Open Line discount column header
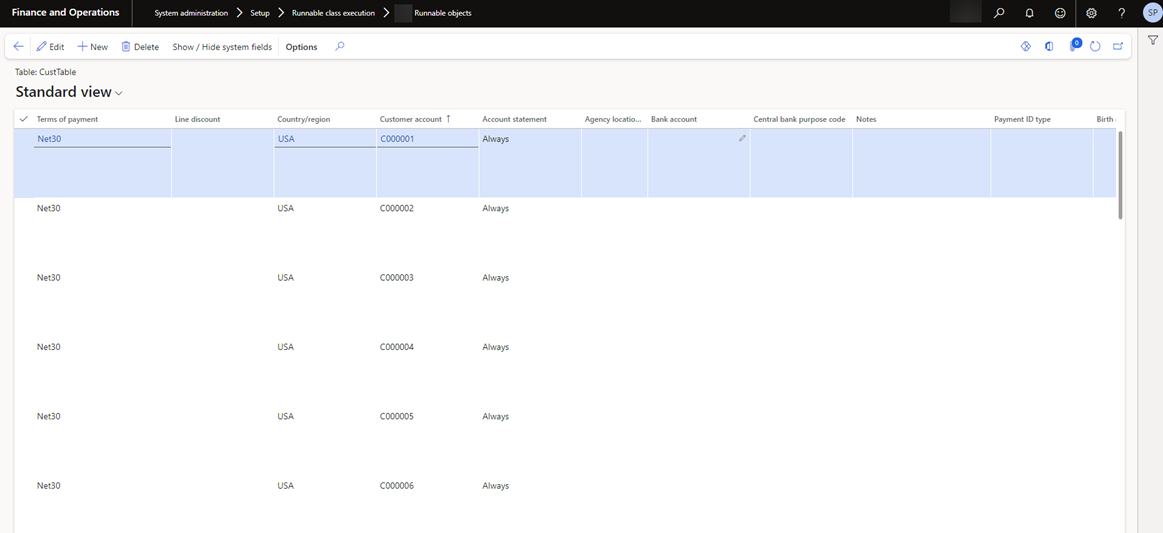 [x=197, y=119]
